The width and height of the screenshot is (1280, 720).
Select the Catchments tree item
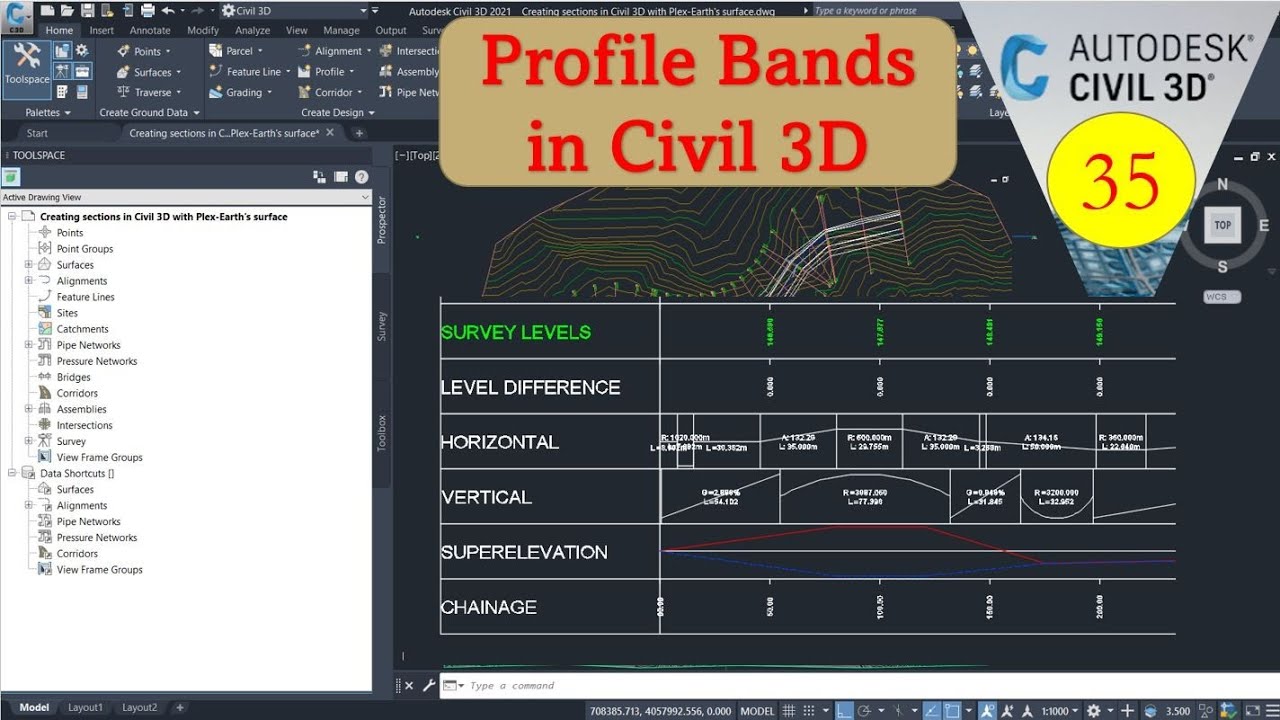coord(82,329)
